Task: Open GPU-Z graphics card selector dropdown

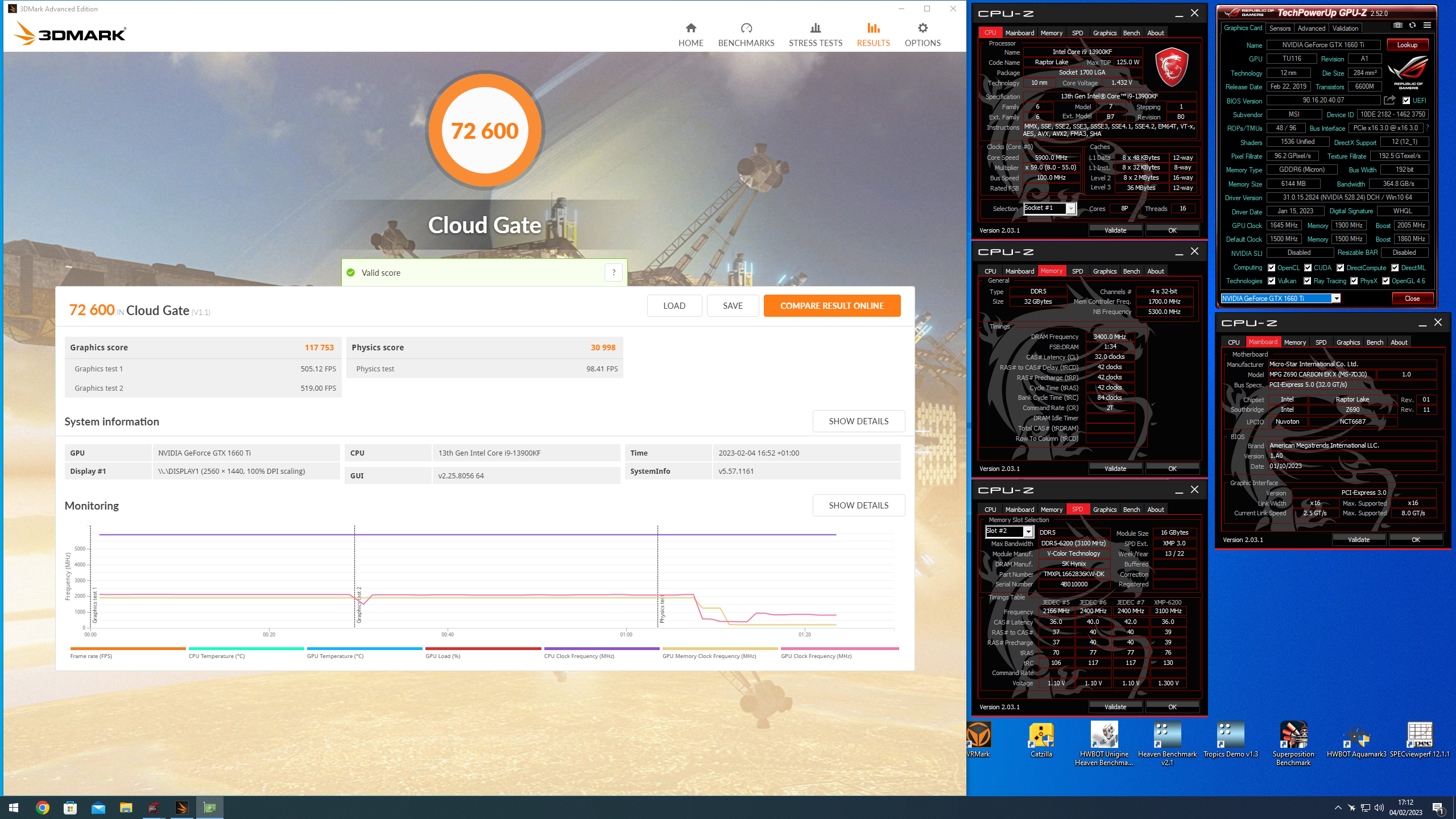Action: pyautogui.click(x=1336, y=299)
